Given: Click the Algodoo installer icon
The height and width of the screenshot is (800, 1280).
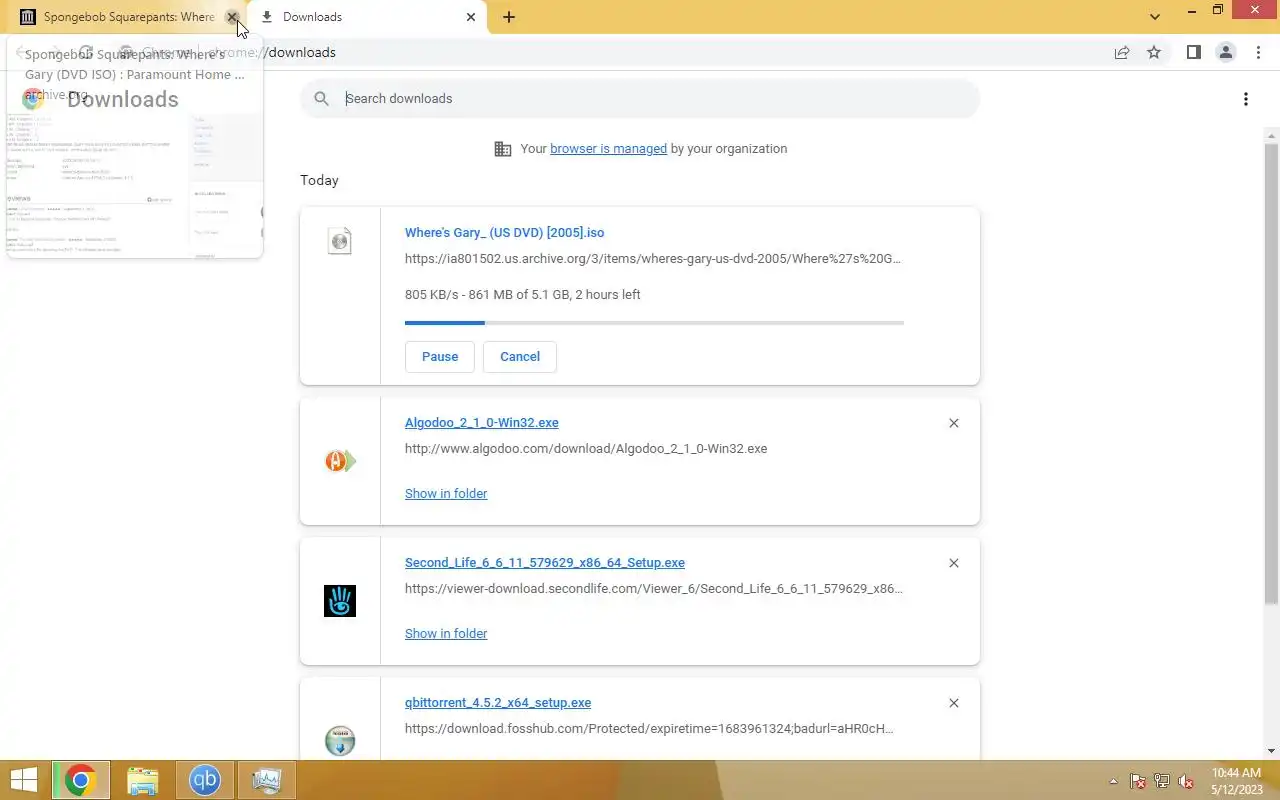Looking at the screenshot, I should pyautogui.click(x=340, y=461).
